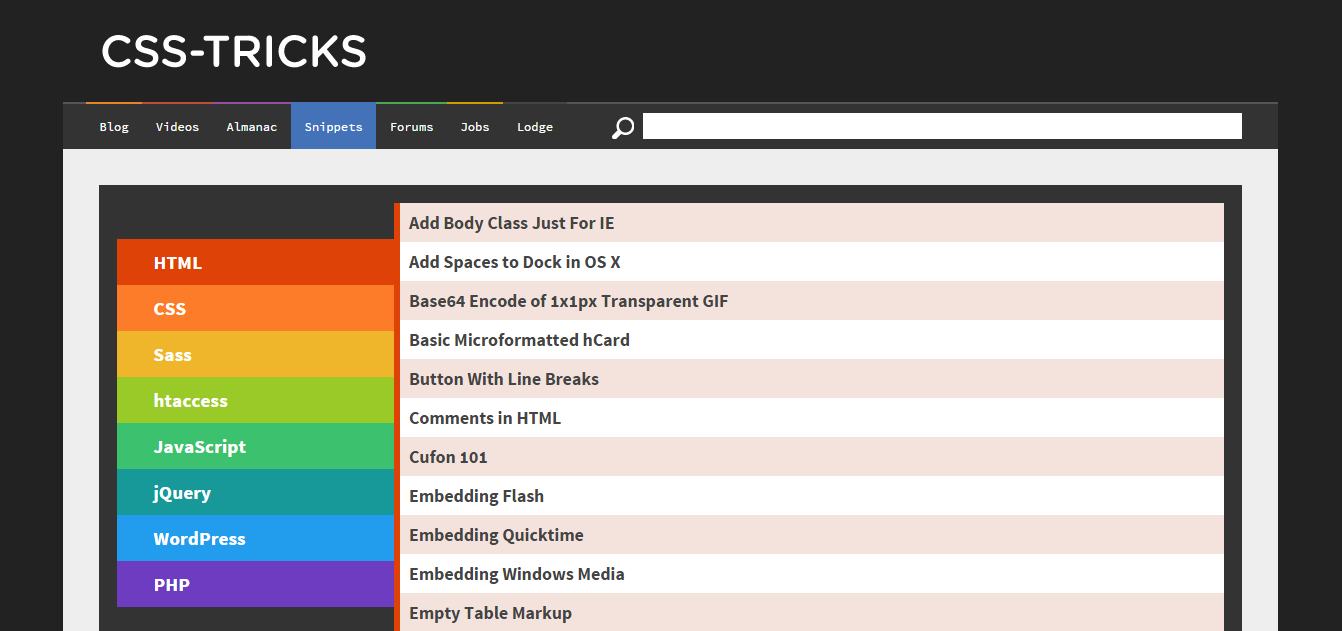Click the magnifying glass search icon
This screenshot has height=631, width=1342.
[x=623, y=128]
